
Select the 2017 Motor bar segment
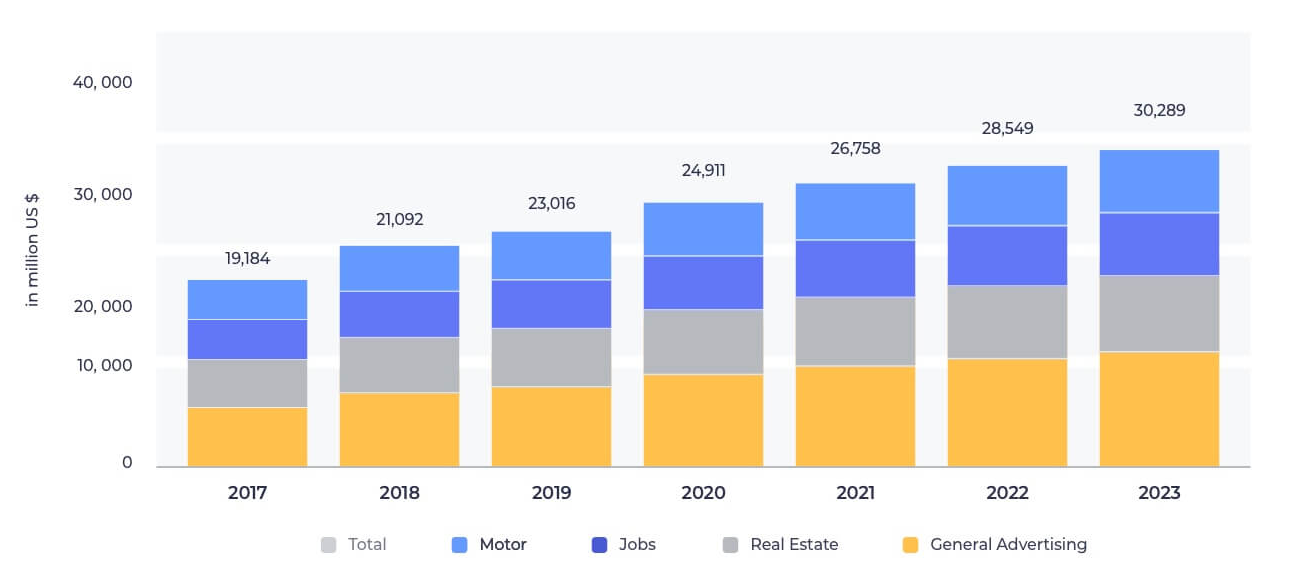(x=247, y=299)
